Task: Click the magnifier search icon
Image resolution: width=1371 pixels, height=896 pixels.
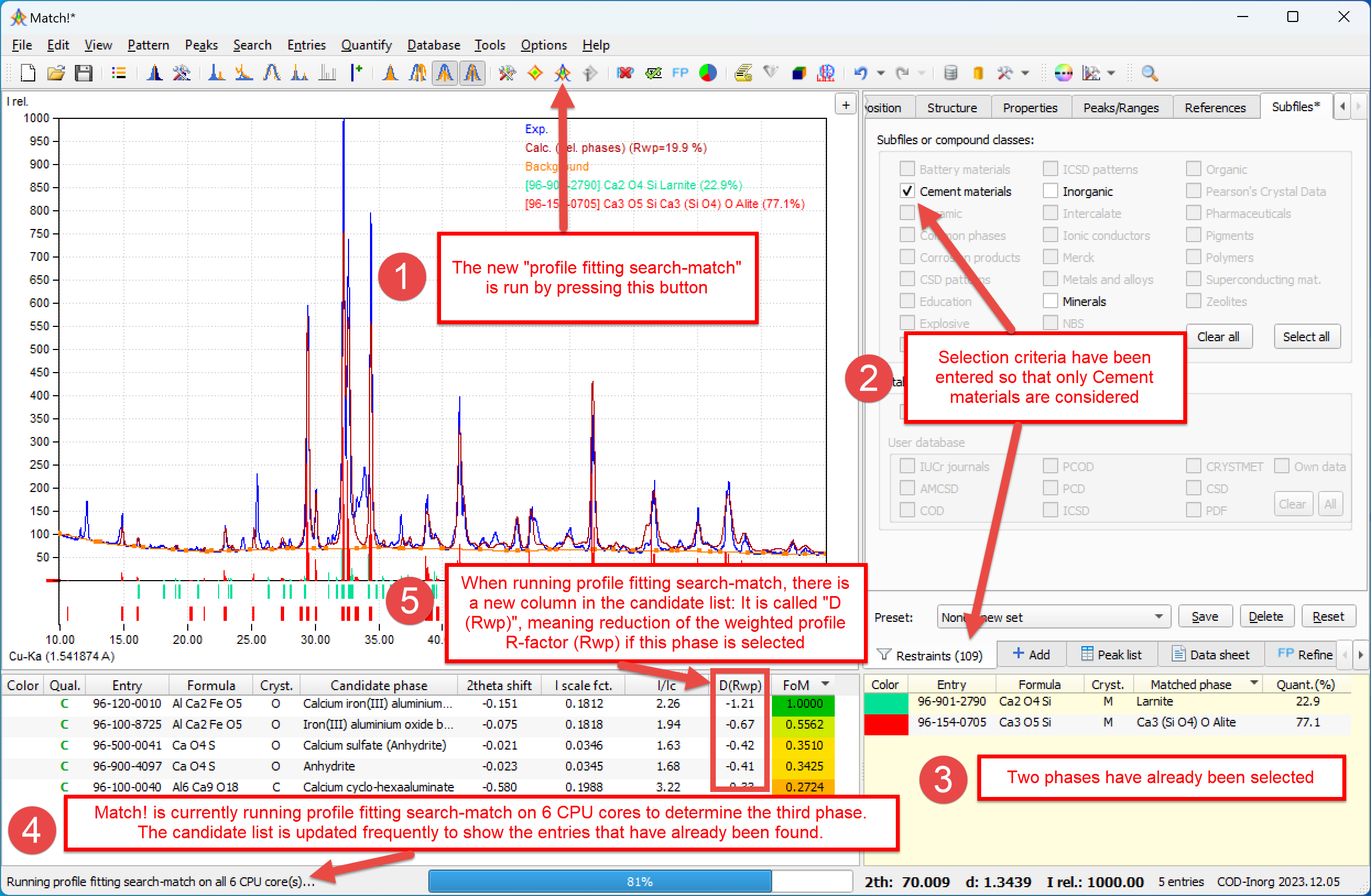Action: tap(1150, 74)
